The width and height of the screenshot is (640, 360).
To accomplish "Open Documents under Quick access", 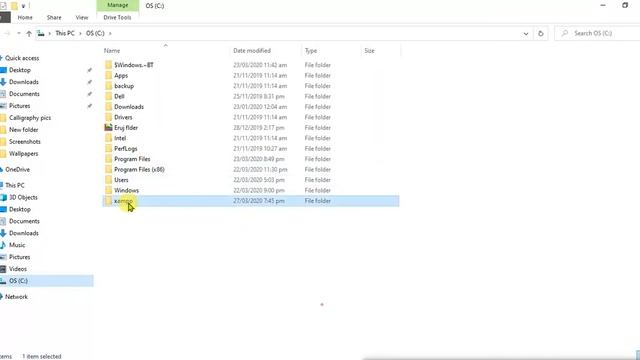I will [x=24, y=94].
